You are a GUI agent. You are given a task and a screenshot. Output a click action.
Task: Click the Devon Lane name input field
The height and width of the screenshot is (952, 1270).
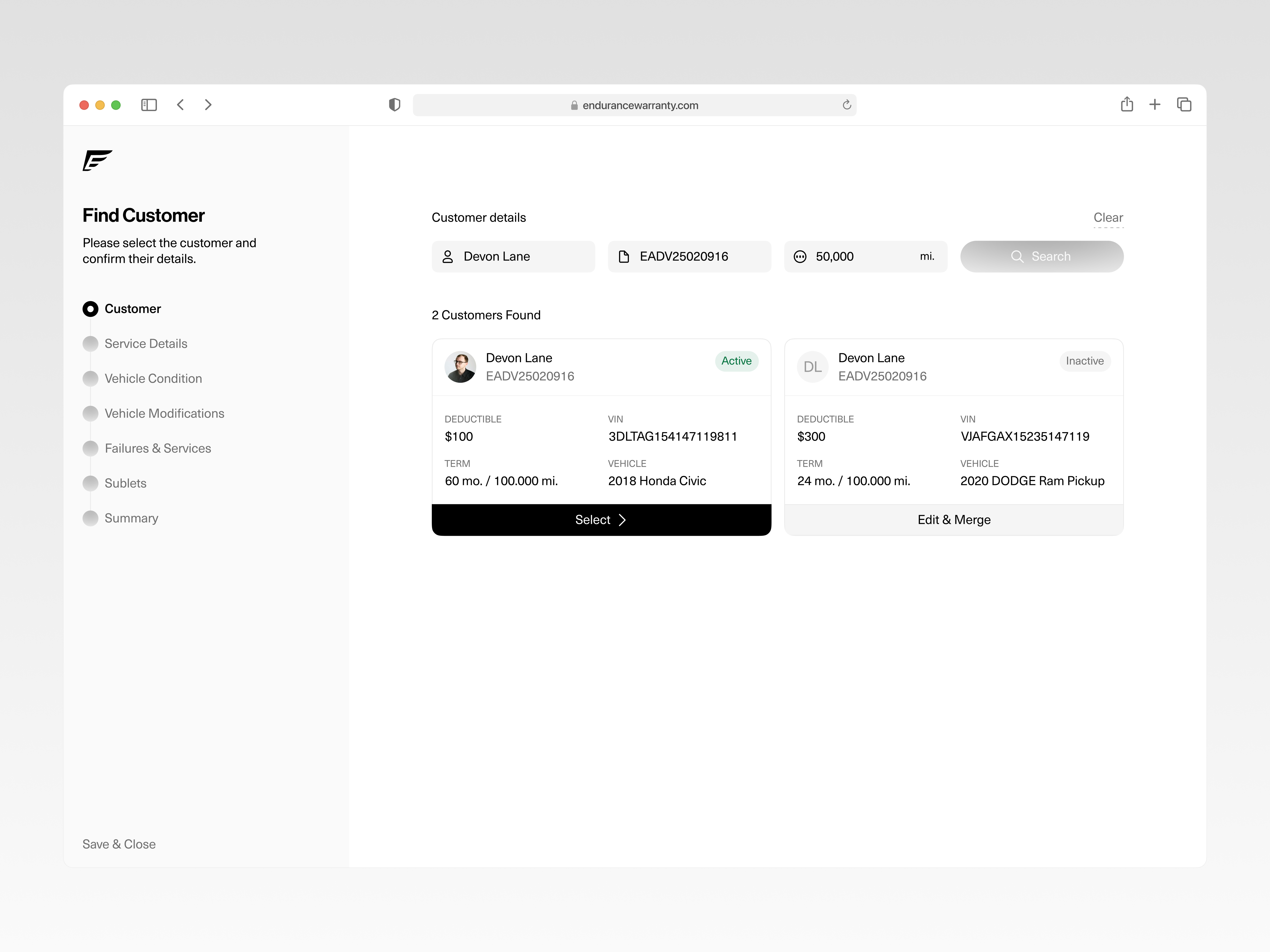513,257
